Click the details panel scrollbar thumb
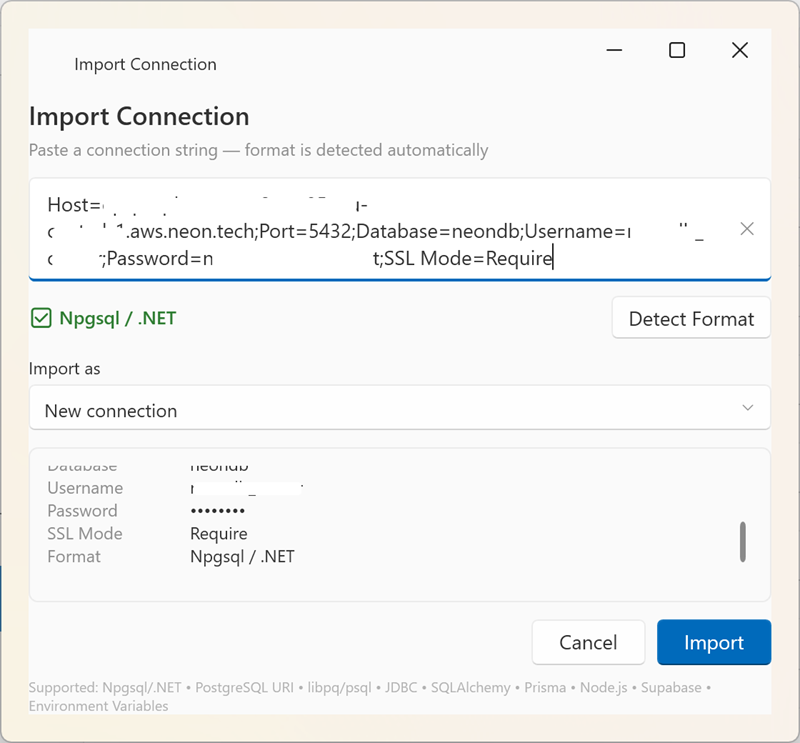 (x=743, y=541)
